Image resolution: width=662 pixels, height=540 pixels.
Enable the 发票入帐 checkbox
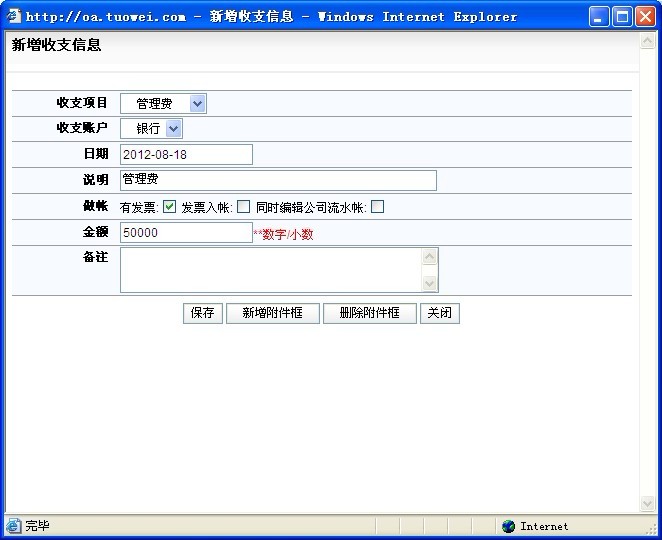coord(243,207)
